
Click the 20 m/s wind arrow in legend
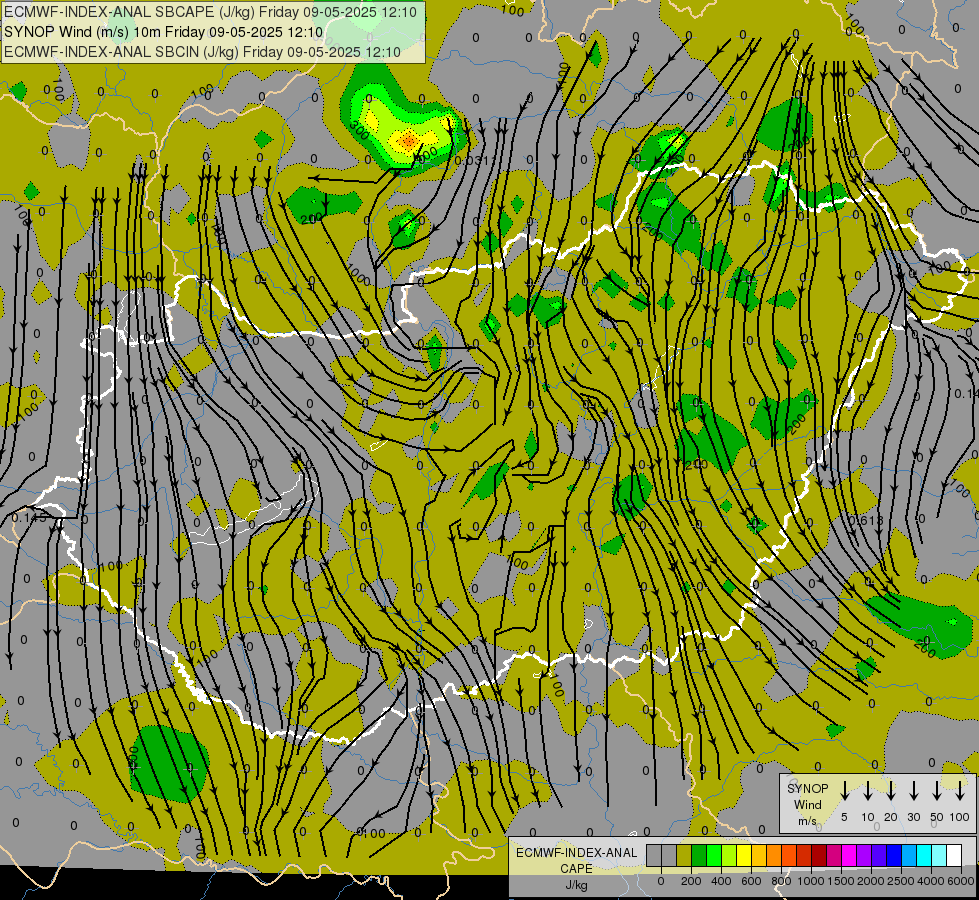tap(890, 791)
